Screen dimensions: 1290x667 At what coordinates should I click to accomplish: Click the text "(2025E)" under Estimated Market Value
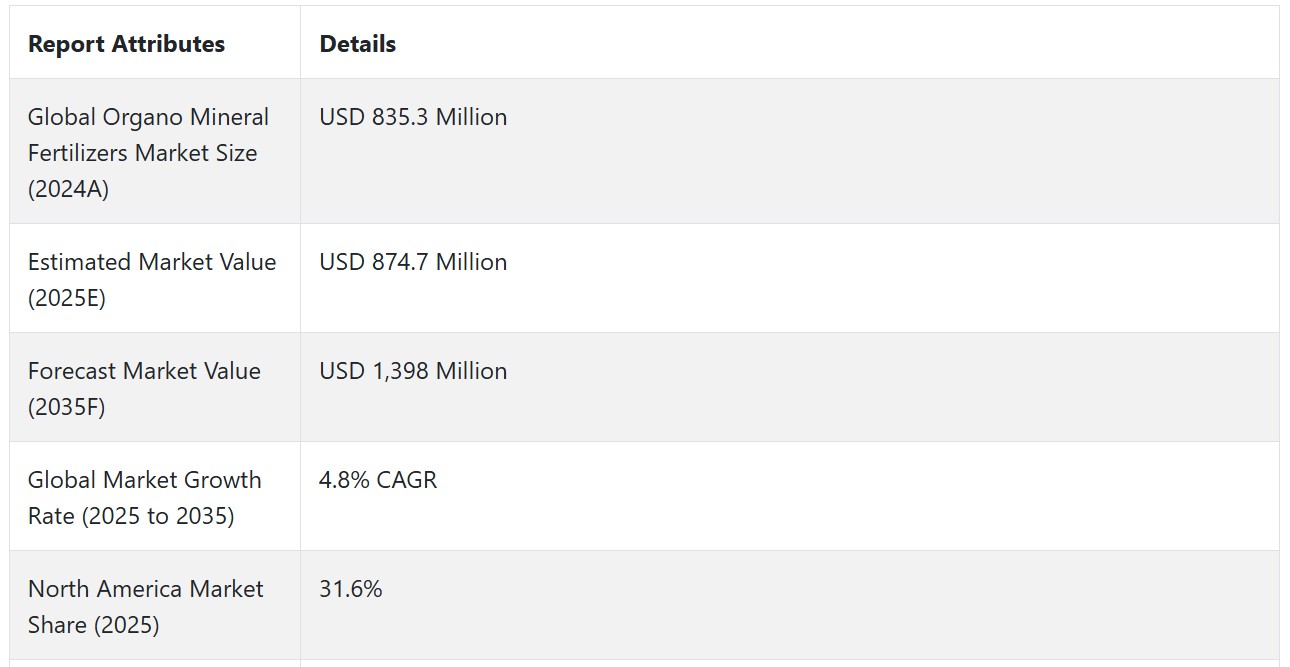tap(67, 298)
